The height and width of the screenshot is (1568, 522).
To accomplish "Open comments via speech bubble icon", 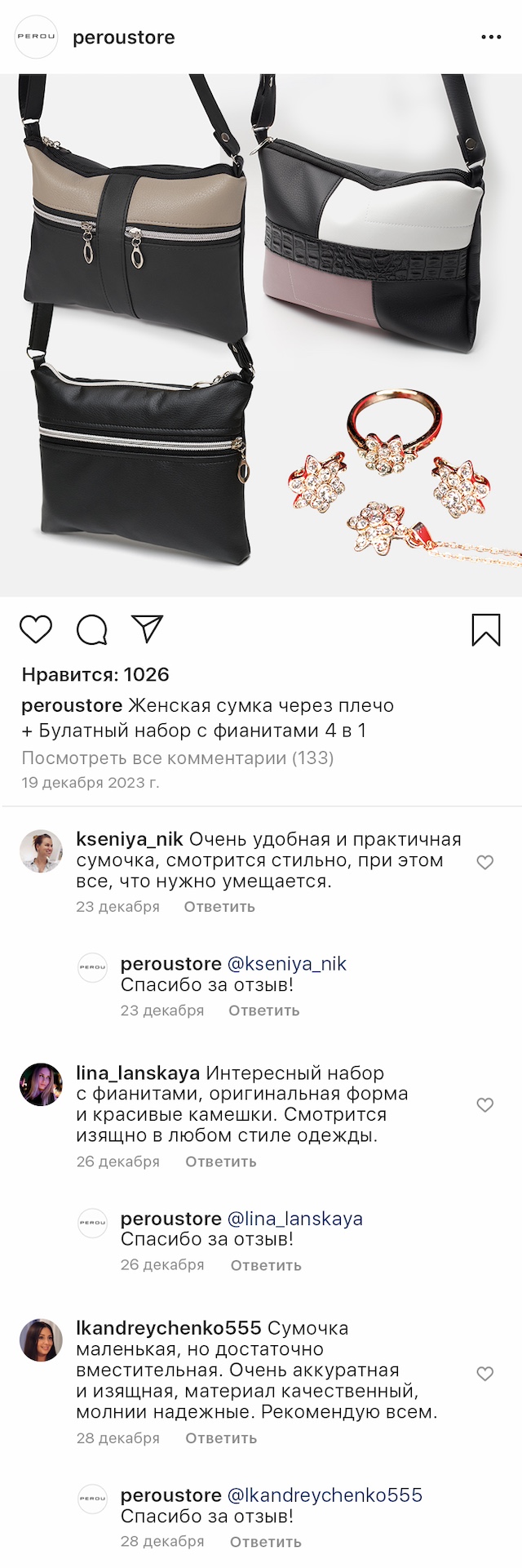I will coord(92,629).
